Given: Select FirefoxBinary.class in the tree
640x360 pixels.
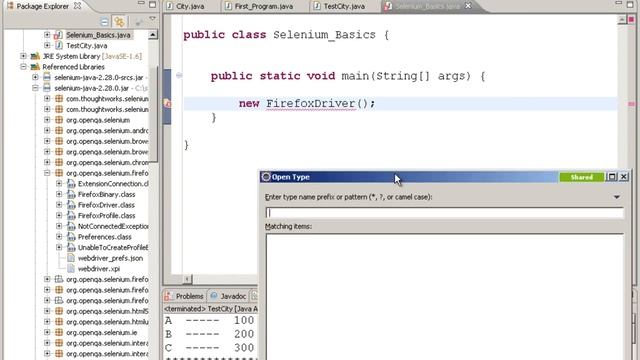Looking at the screenshot, I should (x=107, y=194).
